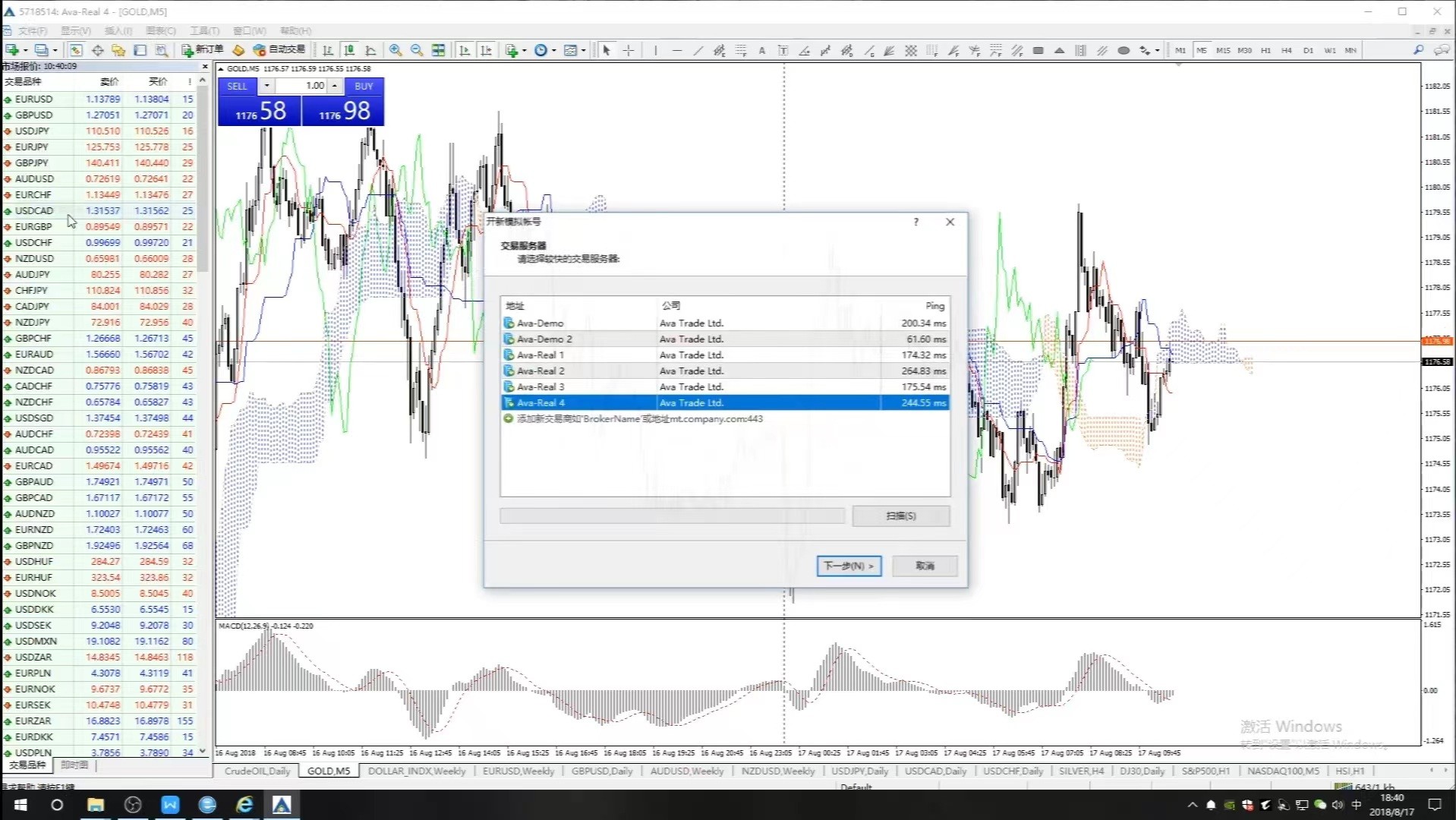Select the text label 'A' drawing tool

761,51
